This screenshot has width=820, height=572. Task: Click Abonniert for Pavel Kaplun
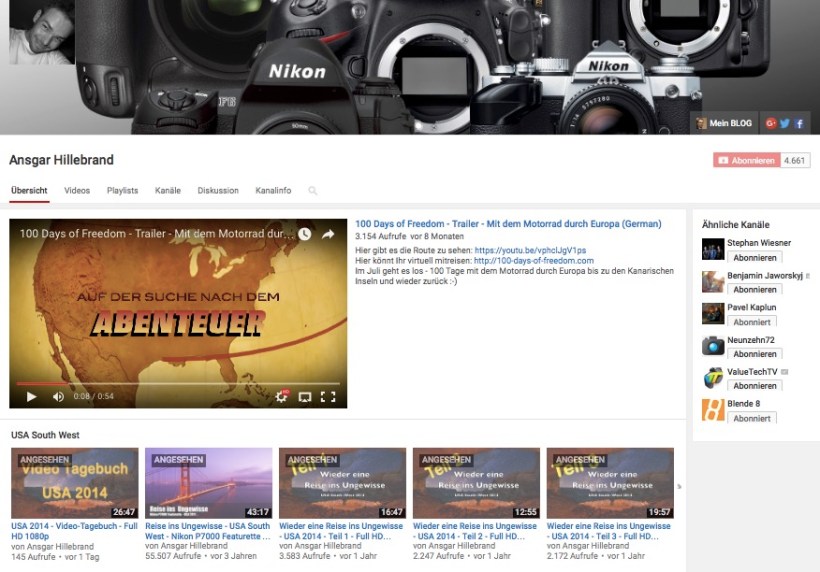[752, 322]
